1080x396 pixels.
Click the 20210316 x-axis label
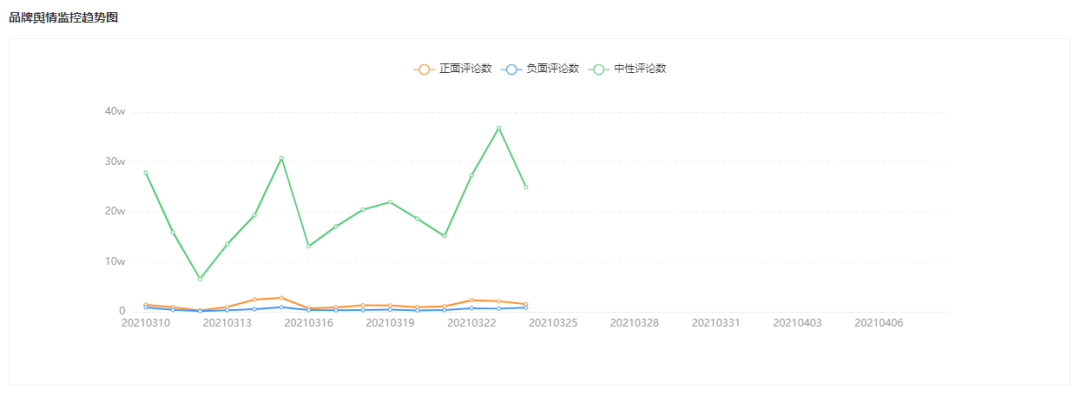(309, 322)
